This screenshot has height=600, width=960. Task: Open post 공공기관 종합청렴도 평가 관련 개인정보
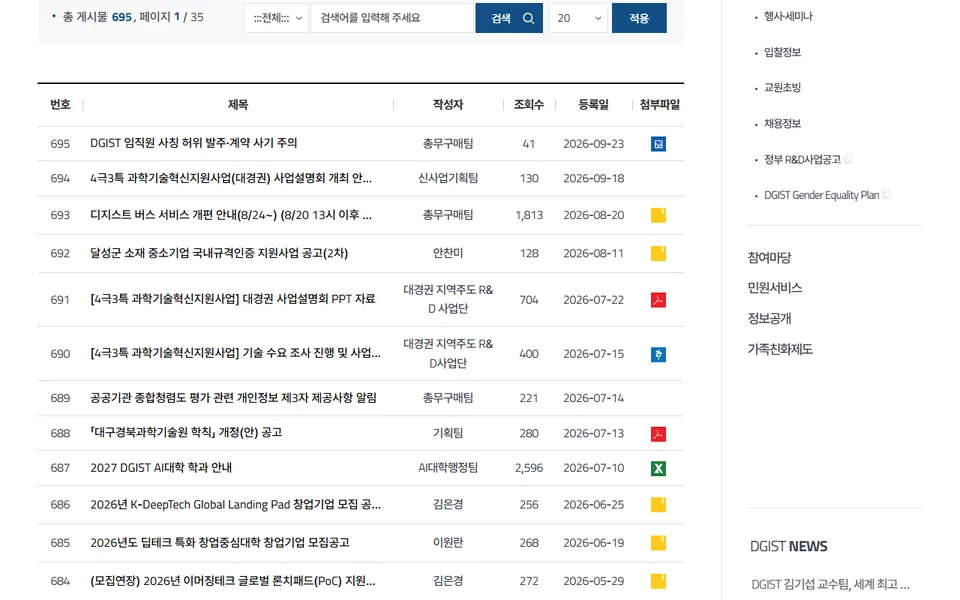[233, 398]
